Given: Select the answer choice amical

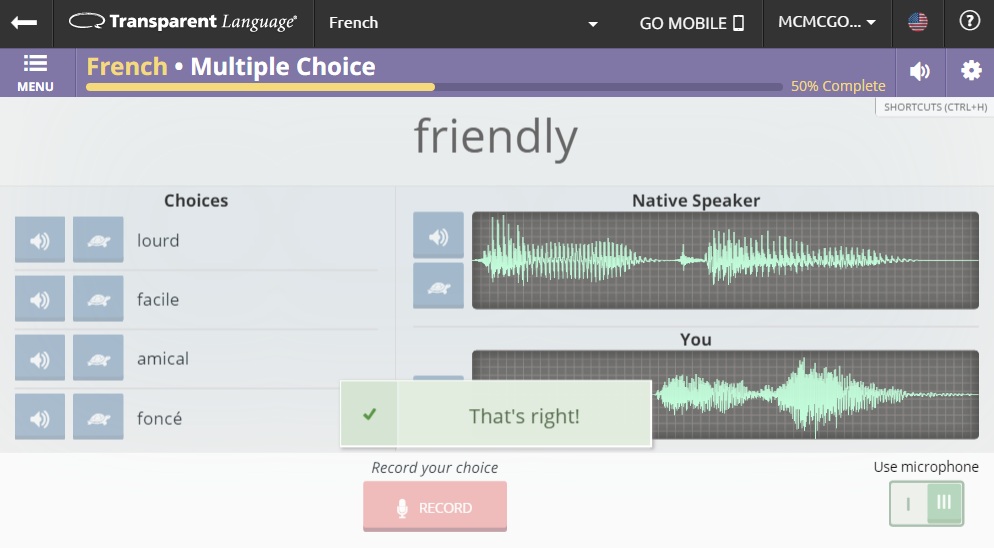Looking at the screenshot, I should tap(163, 359).
